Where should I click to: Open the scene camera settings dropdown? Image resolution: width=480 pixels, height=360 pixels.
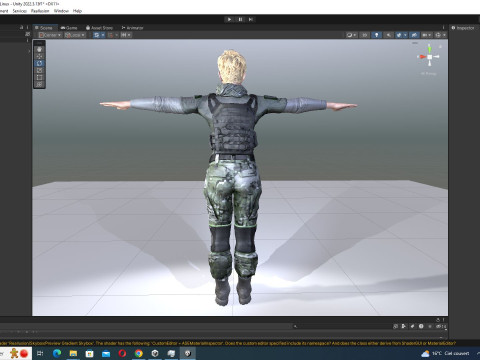click(x=427, y=35)
